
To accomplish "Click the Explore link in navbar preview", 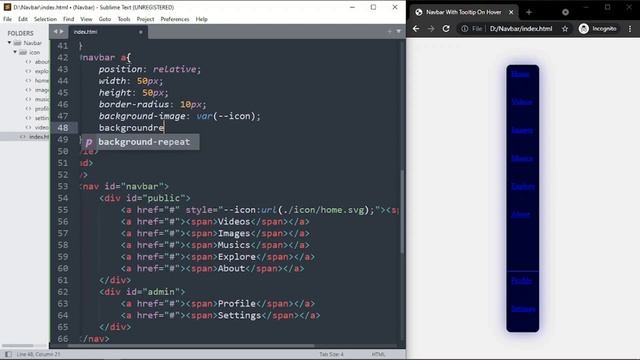I will 523,186.
